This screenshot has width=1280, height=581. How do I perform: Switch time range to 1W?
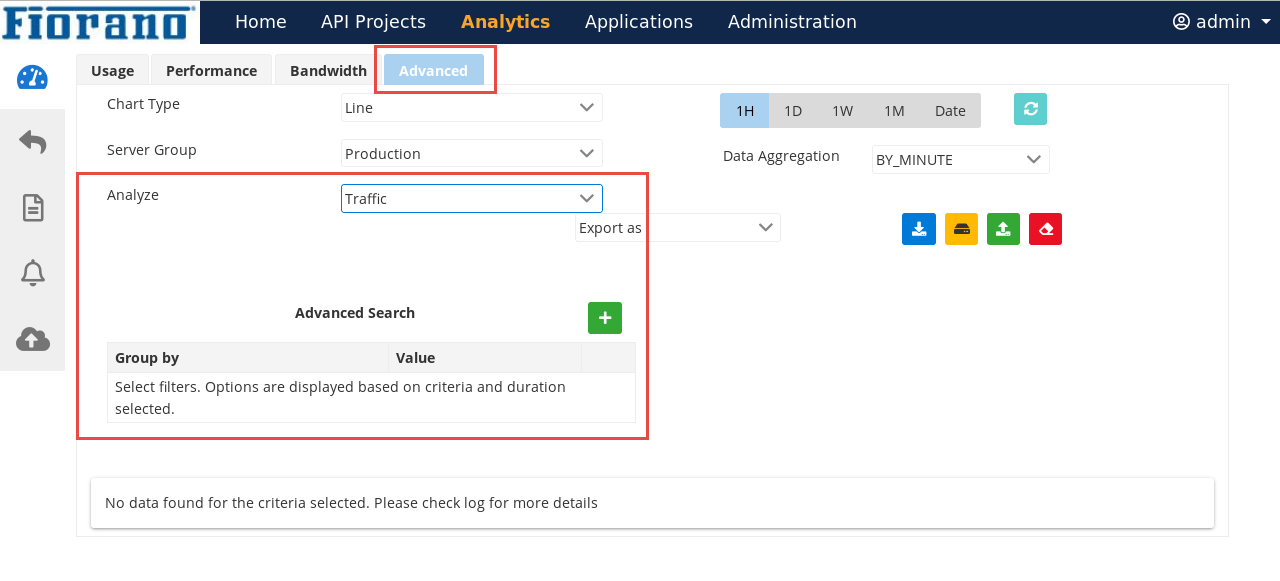point(843,111)
